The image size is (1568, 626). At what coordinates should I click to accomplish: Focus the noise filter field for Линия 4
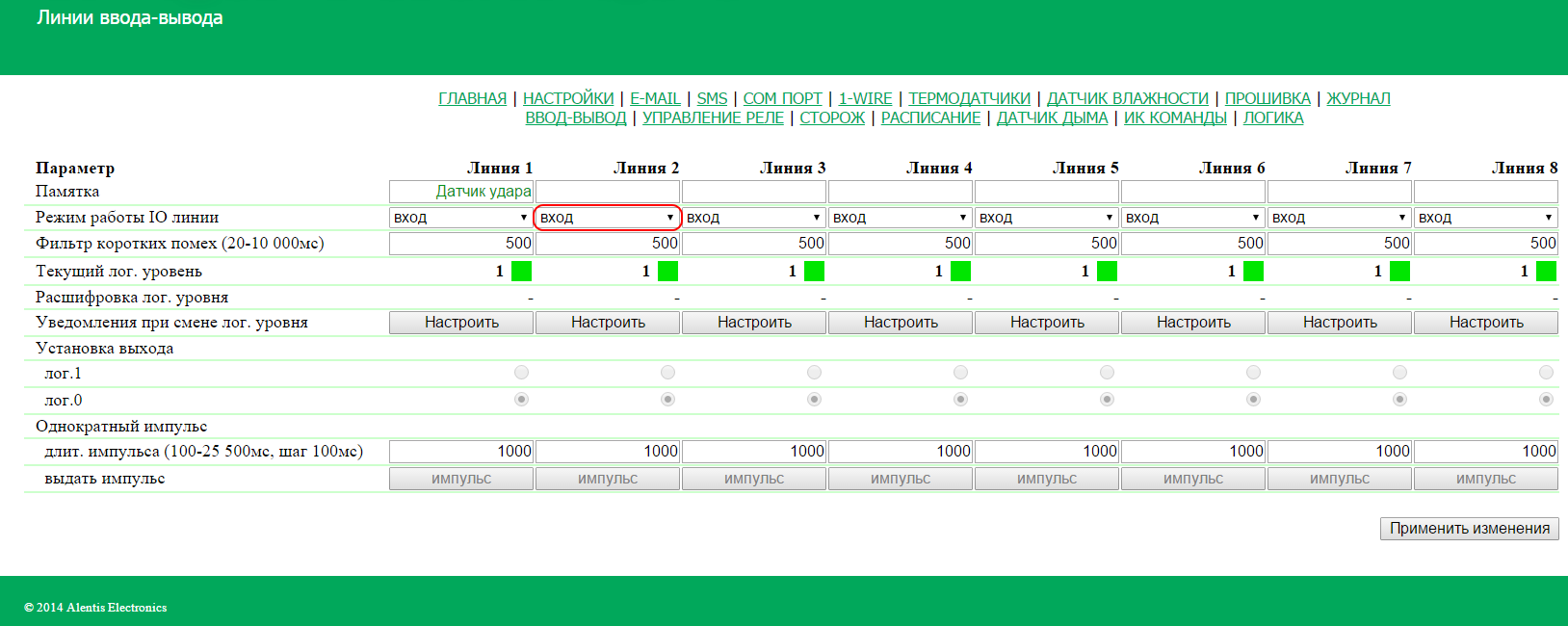[x=901, y=244]
